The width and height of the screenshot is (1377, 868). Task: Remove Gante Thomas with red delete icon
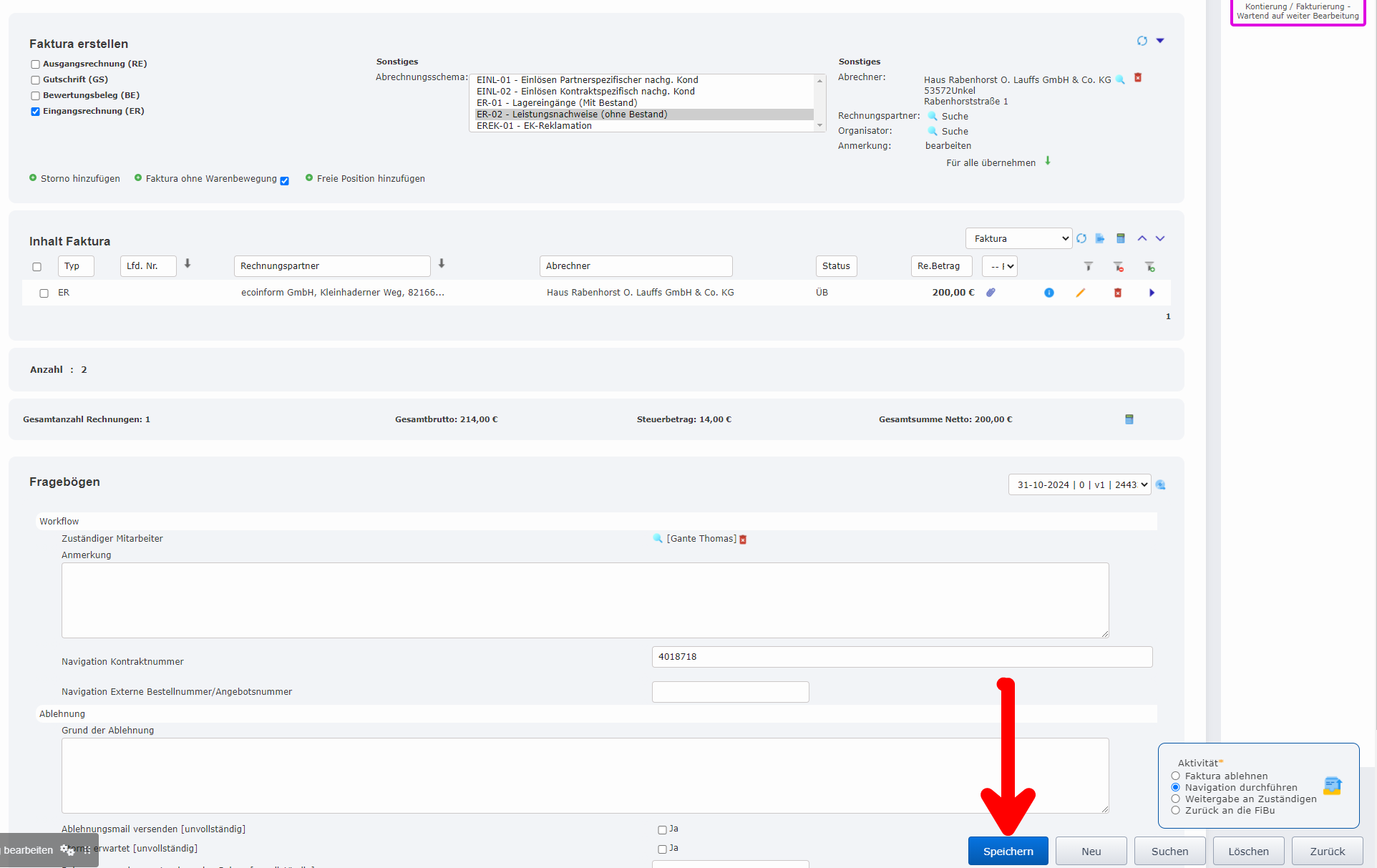click(743, 540)
